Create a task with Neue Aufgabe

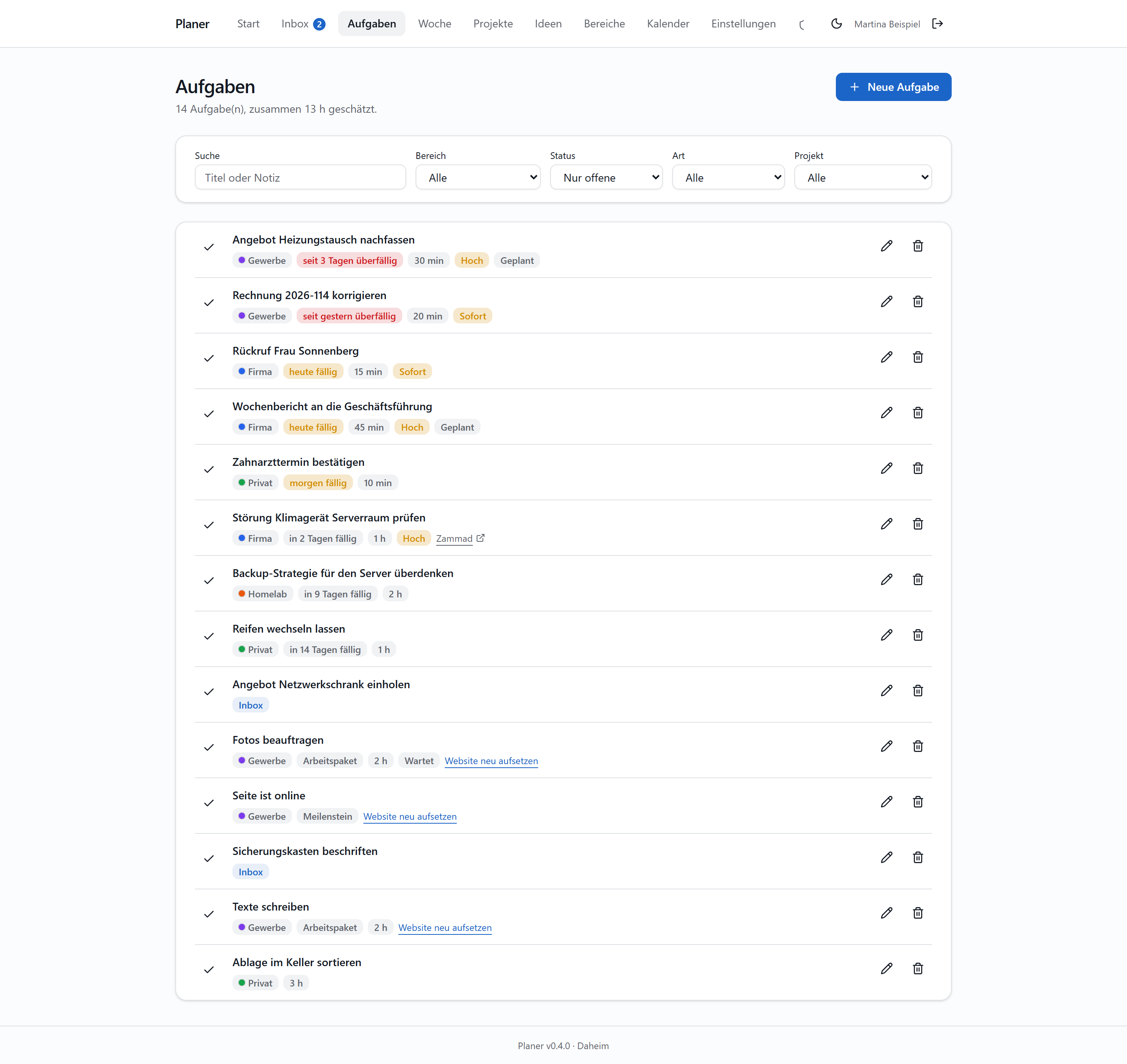point(893,87)
